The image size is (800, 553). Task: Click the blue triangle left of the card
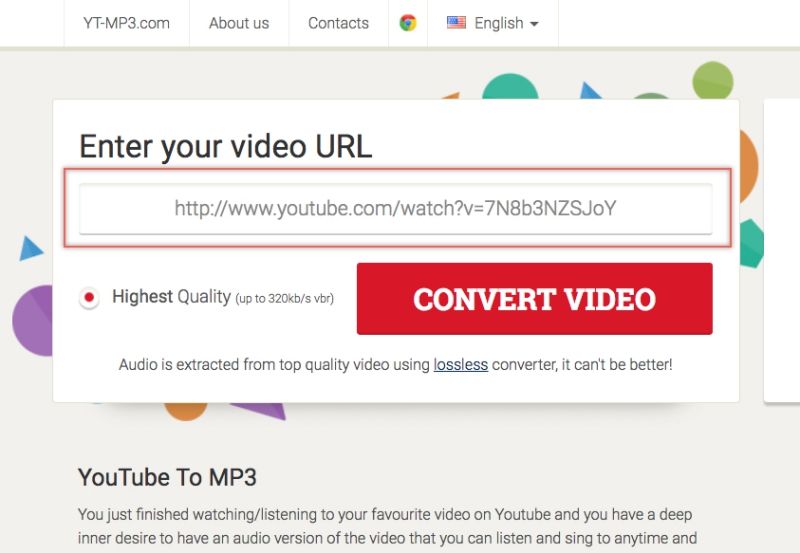click(30, 248)
